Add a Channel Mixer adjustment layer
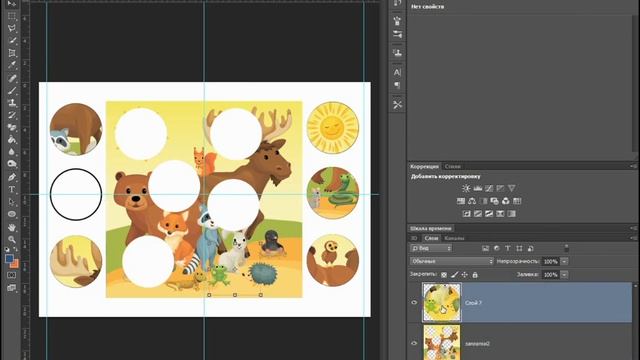This screenshot has width=640, height=360. click(506, 201)
